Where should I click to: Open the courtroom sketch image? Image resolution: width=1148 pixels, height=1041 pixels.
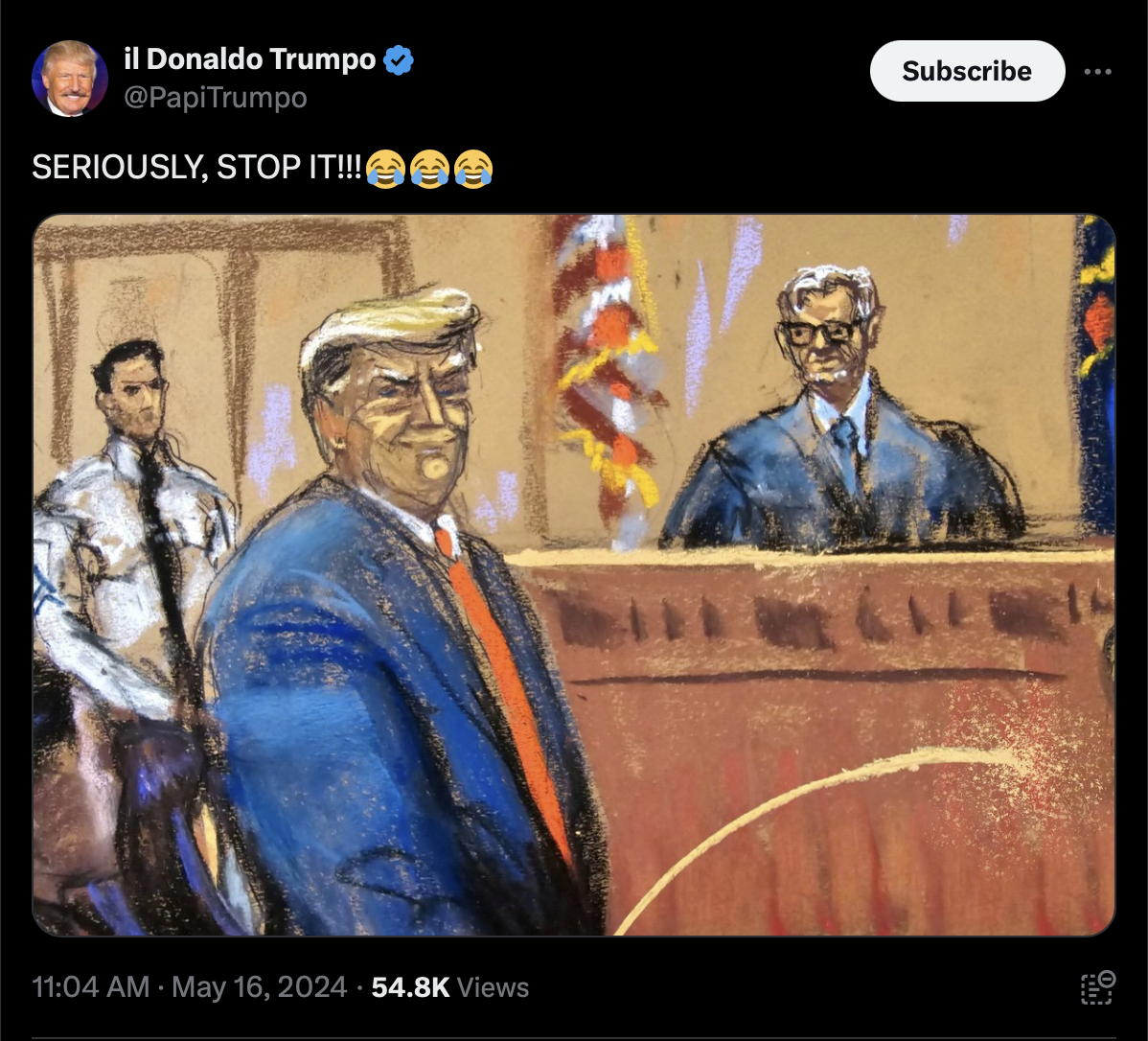point(573,575)
